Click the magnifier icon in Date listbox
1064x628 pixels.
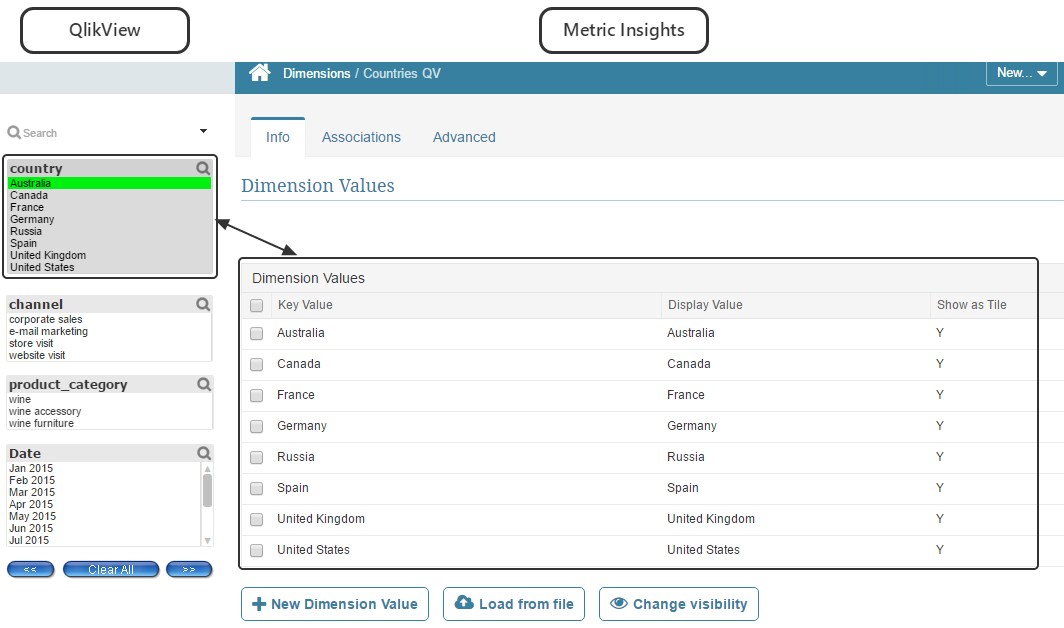(x=204, y=453)
